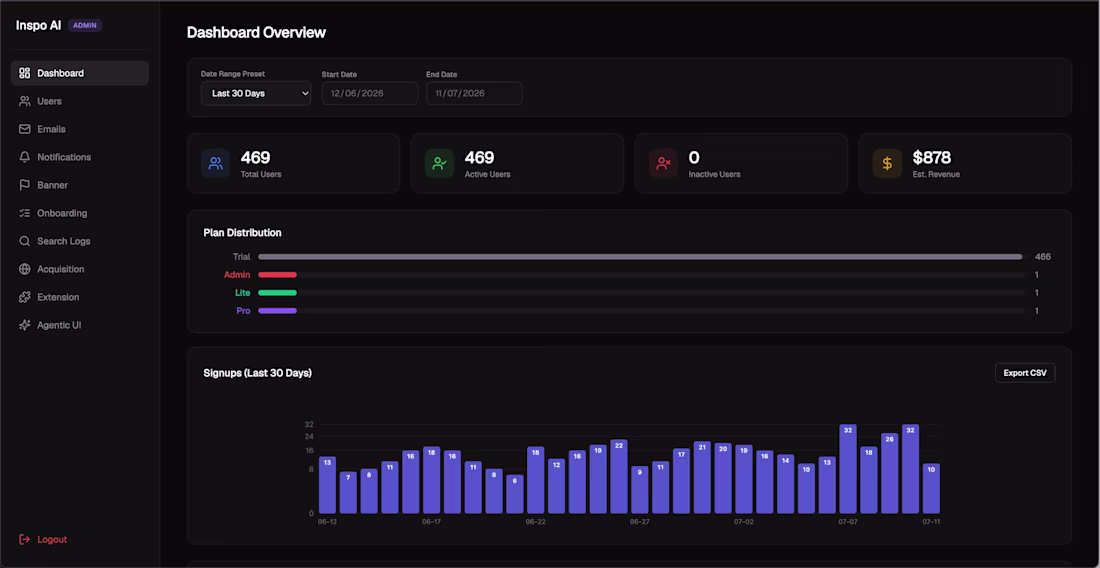Click the Notifications bell icon
The width and height of the screenshot is (1100, 568).
(25, 157)
